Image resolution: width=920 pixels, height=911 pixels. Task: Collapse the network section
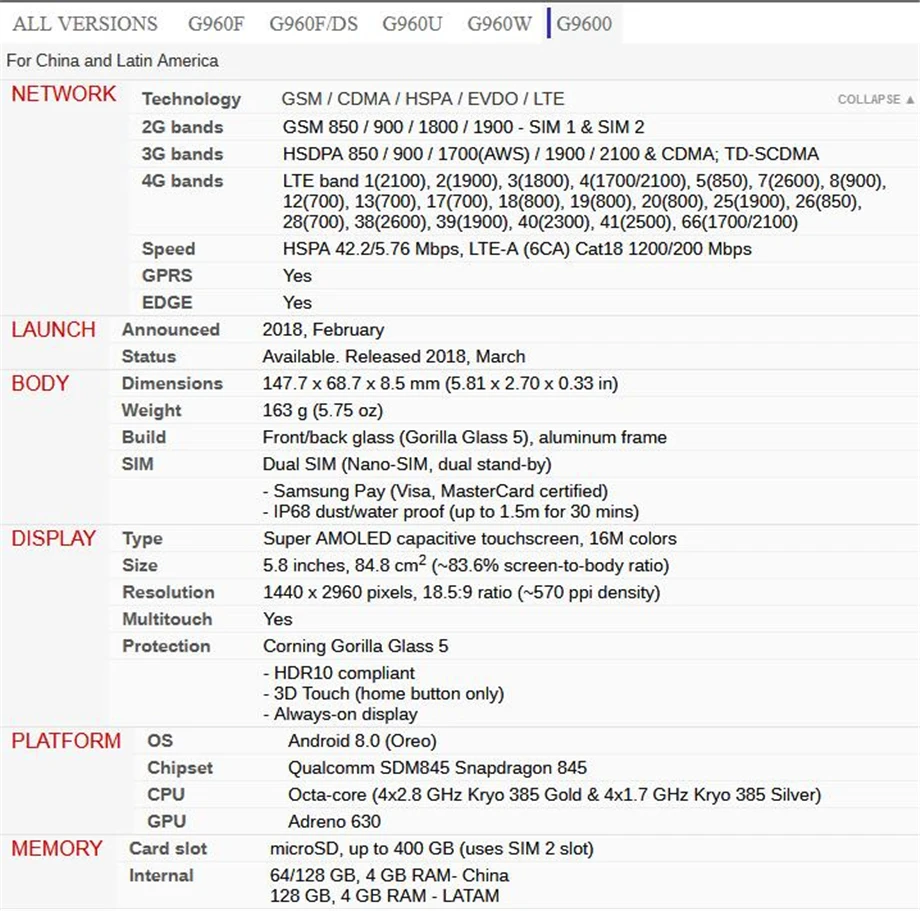(875, 99)
